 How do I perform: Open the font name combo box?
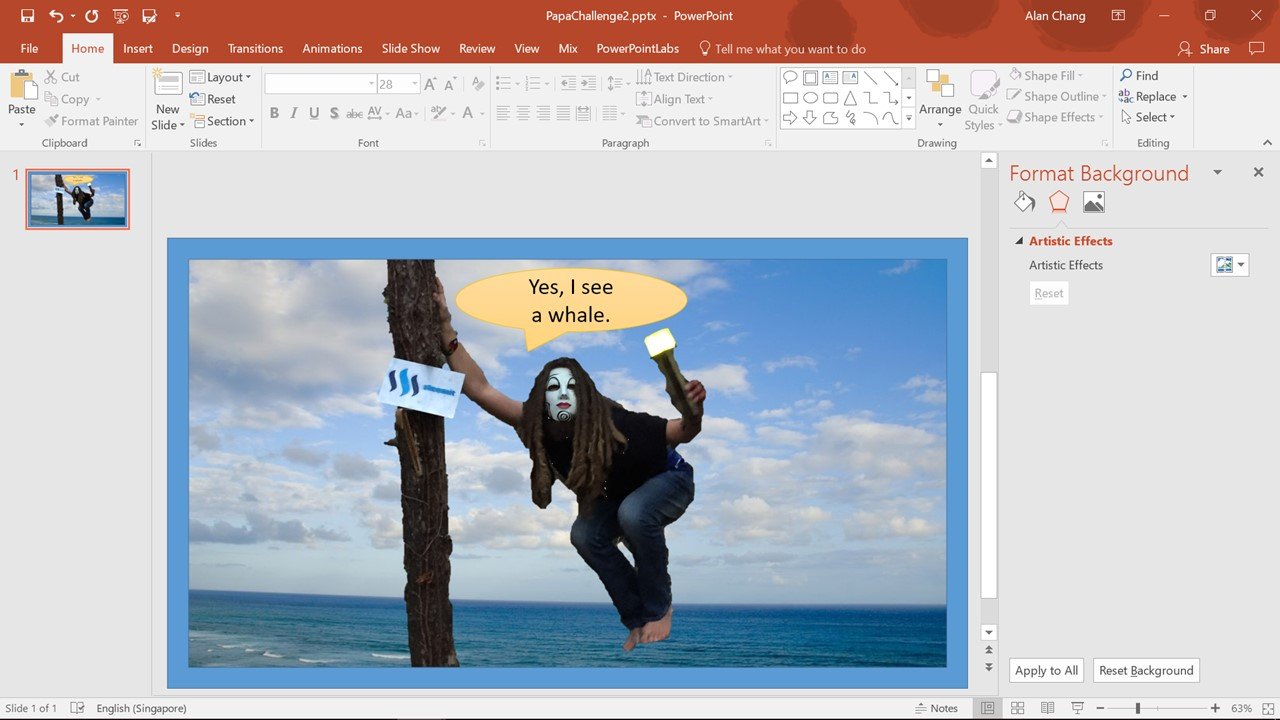(x=320, y=84)
